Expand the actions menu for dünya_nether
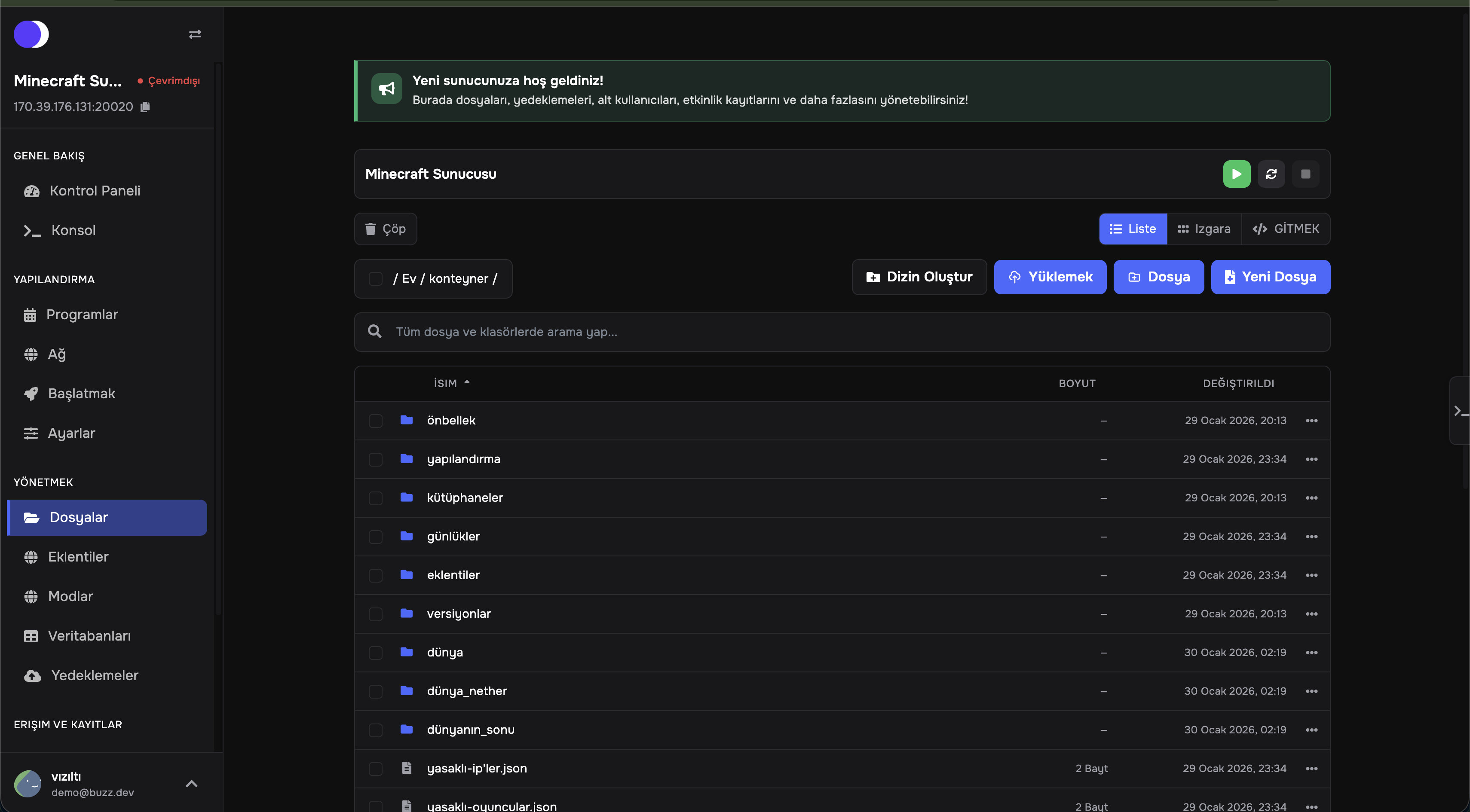 [1311, 691]
